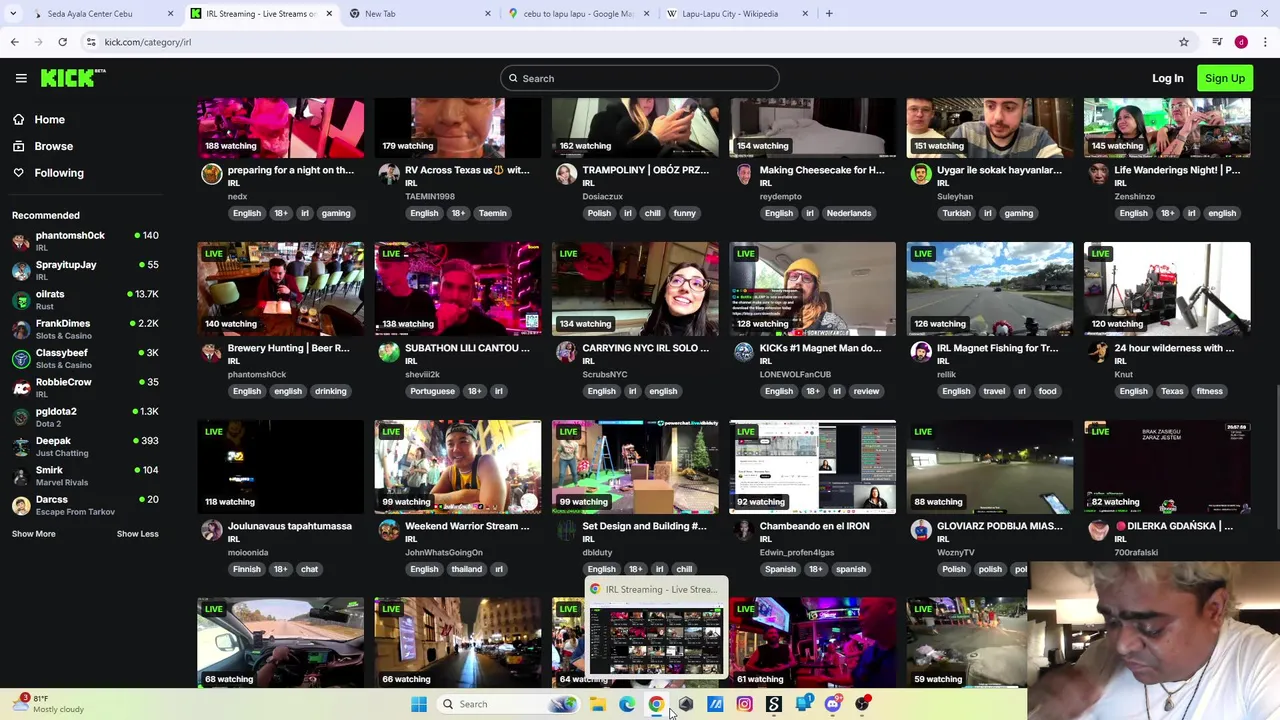This screenshot has width=1280, height=720.
Task: Open the weather widget showing Mostly cloudy
Action: (48, 704)
